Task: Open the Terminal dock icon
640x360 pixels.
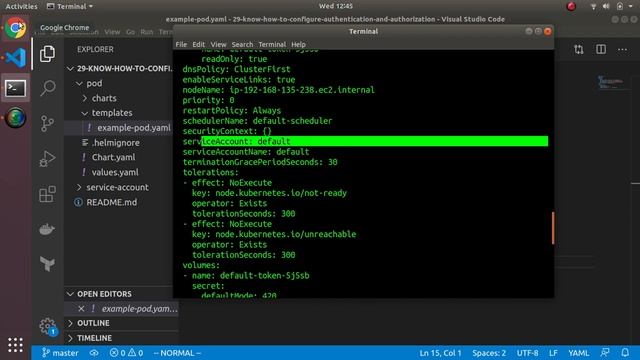Action: (x=16, y=88)
